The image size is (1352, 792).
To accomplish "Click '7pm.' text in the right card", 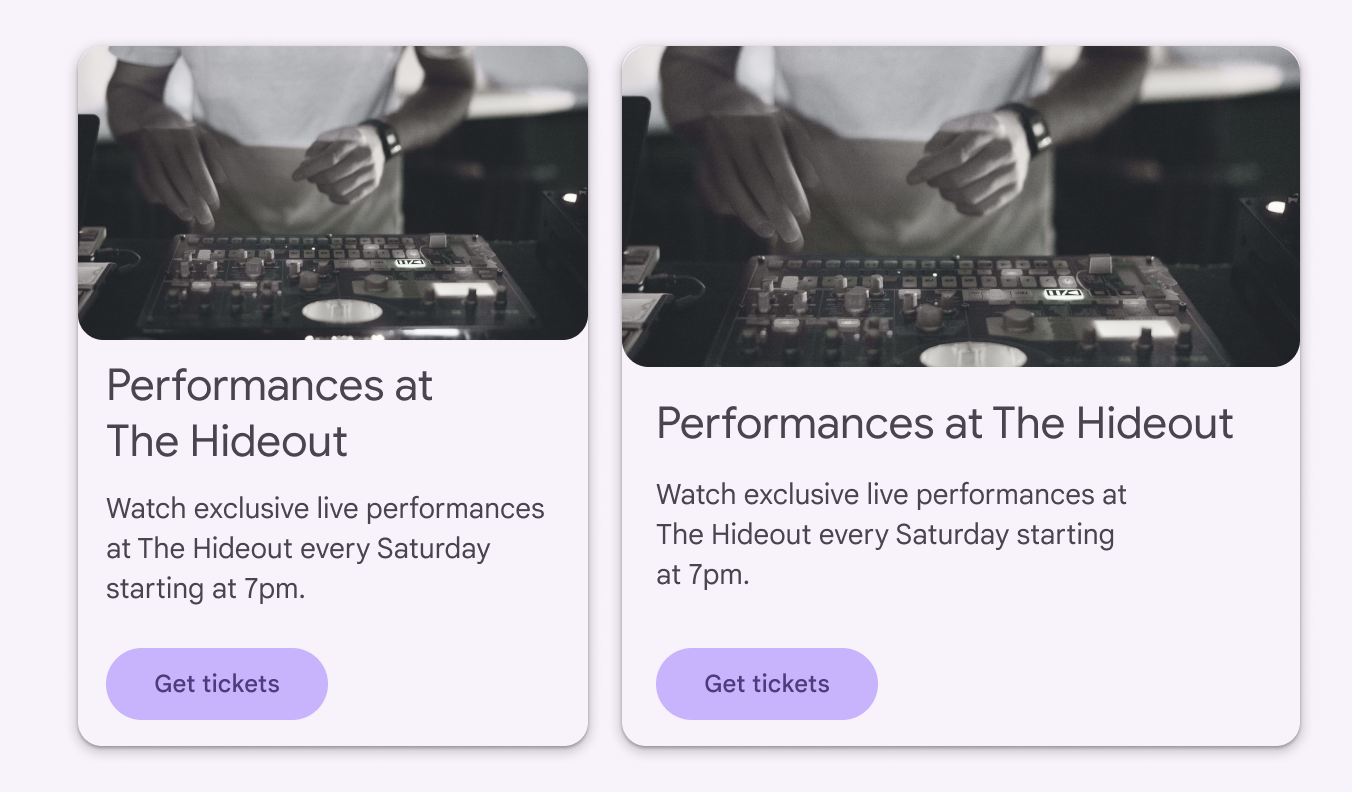I will [716, 575].
